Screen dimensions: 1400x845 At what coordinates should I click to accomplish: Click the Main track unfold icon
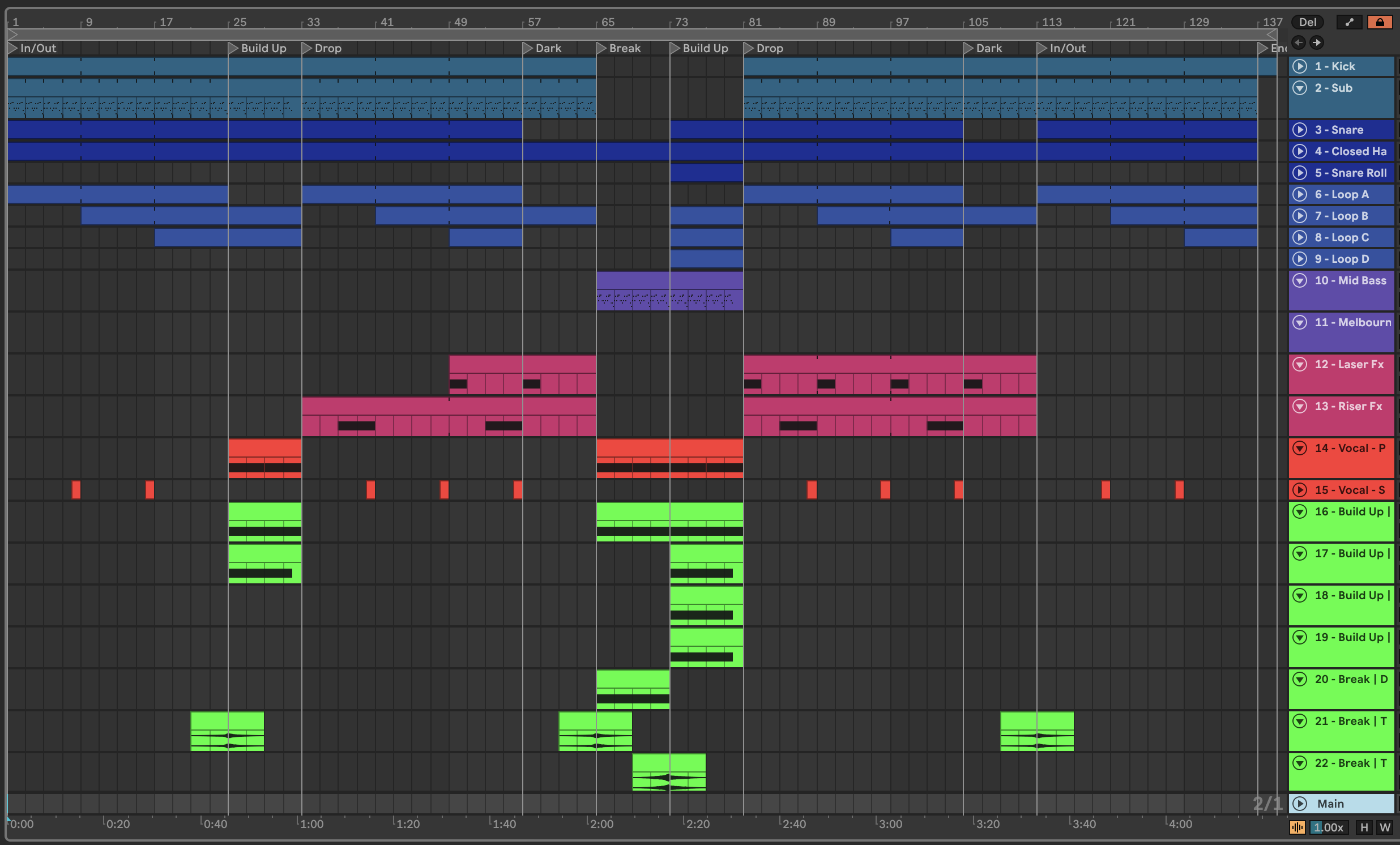pyautogui.click(x=1300, y=804)
